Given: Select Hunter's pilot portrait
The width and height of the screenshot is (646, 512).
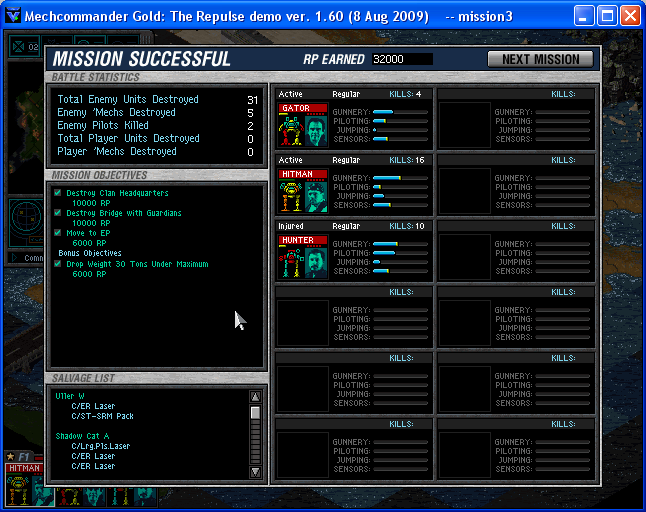Looking at the screenshot, I should (316, 262).
